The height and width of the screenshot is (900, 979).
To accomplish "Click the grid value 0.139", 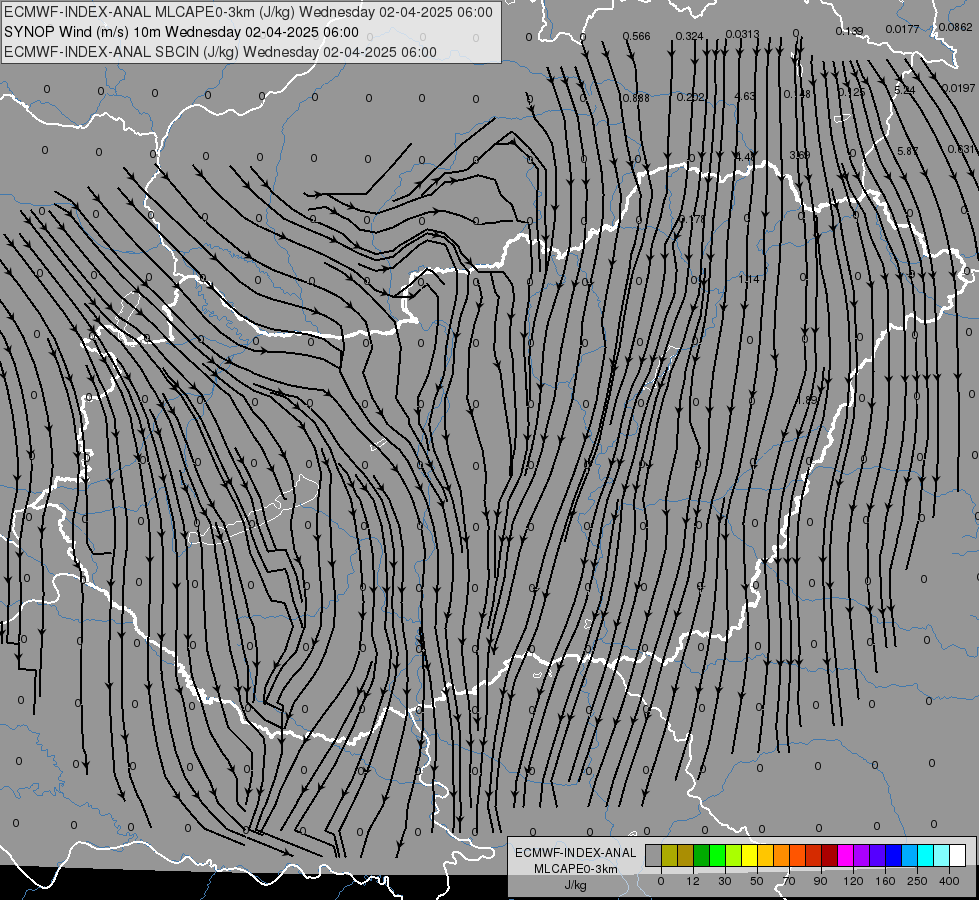I will click(x=849, y=31).
